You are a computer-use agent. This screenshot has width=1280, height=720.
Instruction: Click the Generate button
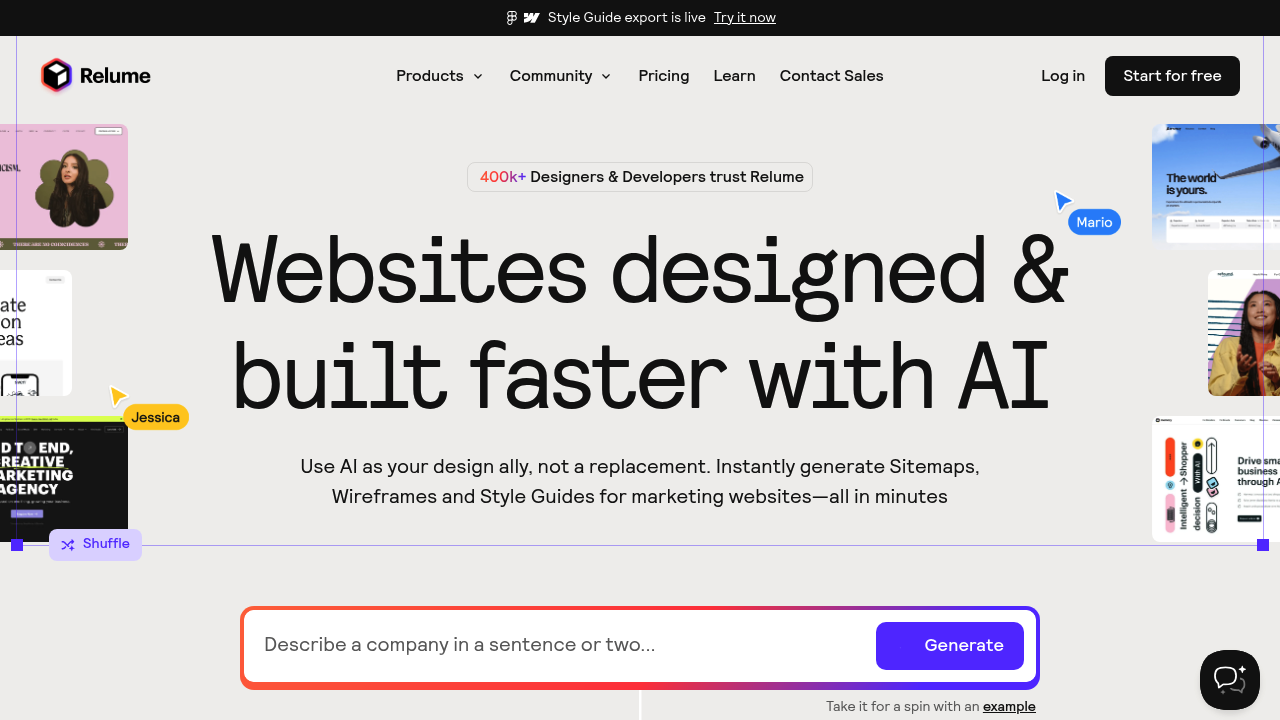click(x=949, y=646)
